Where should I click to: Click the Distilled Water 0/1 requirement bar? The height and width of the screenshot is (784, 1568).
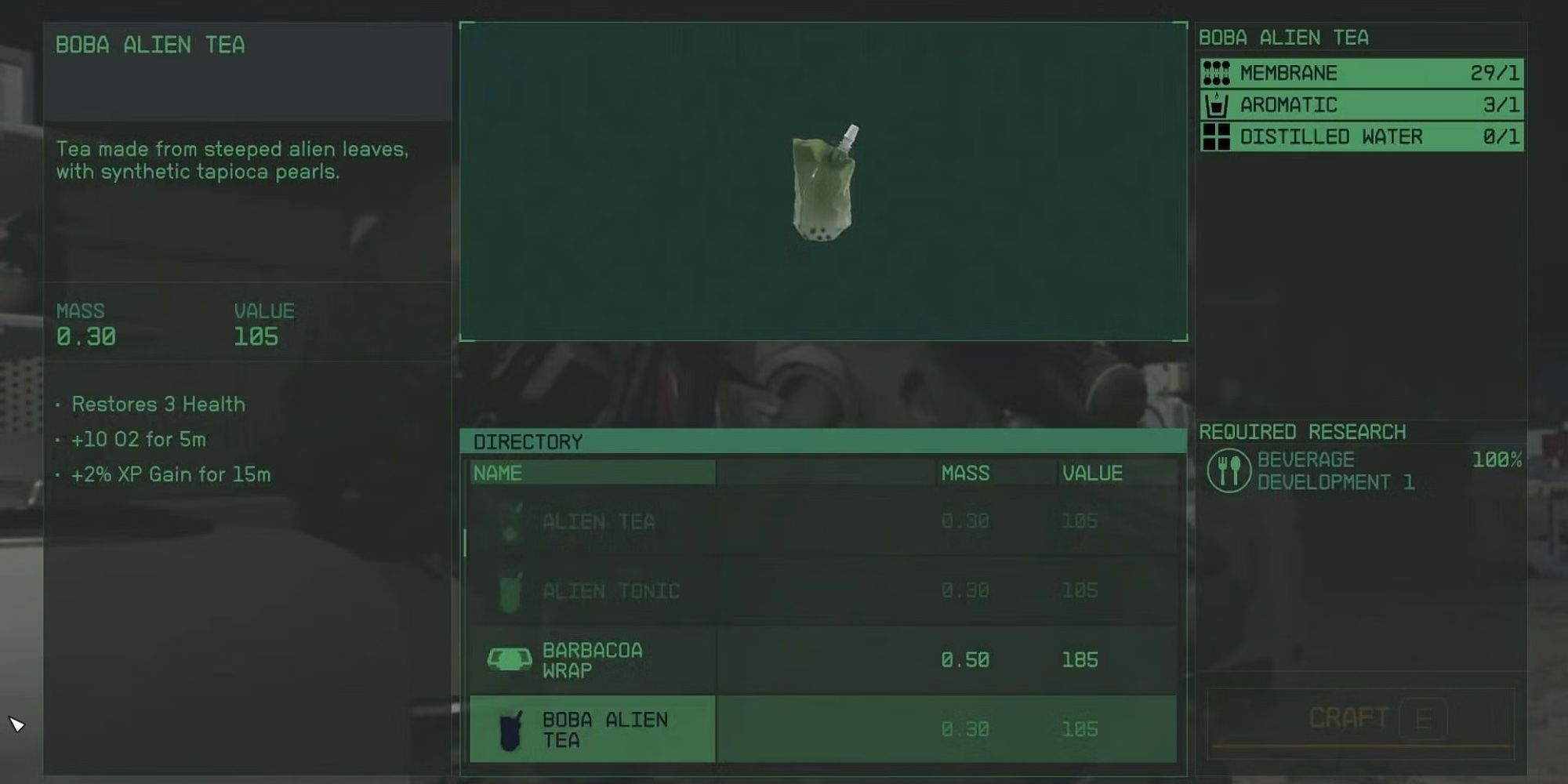1362,136
